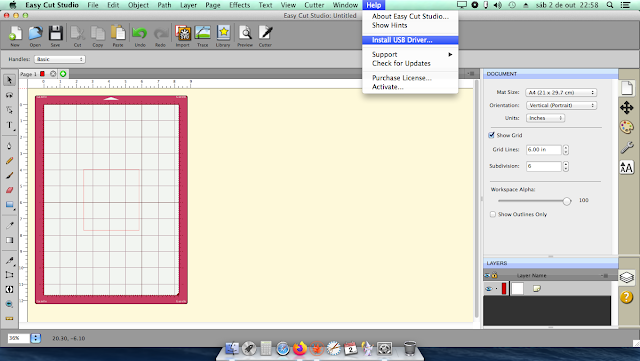The height and width of the screenshot is (361, 640).
Task: Click the Grid Lines input field
Action: [x=543, y=150]
